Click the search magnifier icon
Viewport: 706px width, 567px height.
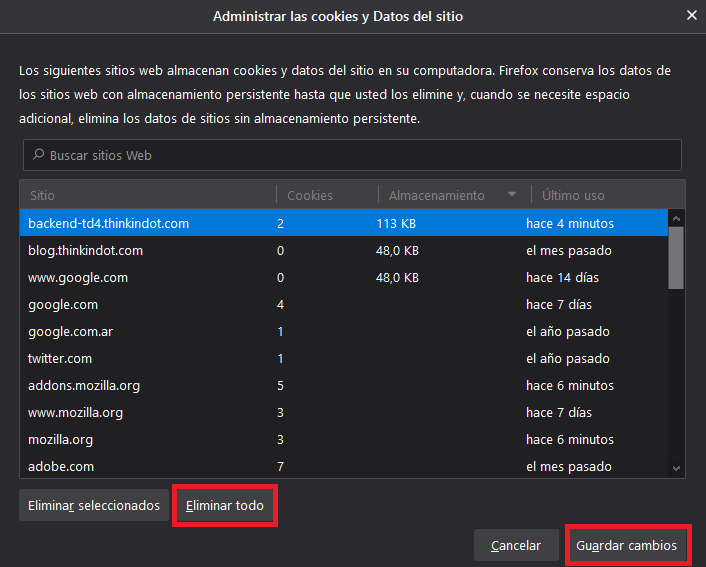(38, 156)
